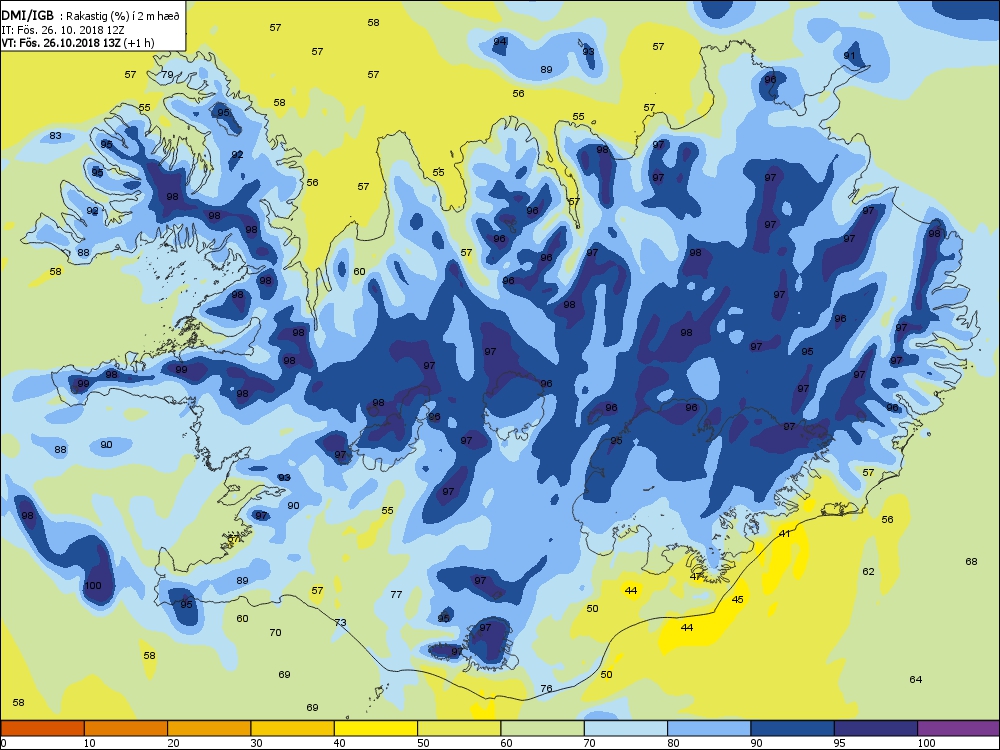Select the 90–95 dark blue legend swatch

pos(793,728)
